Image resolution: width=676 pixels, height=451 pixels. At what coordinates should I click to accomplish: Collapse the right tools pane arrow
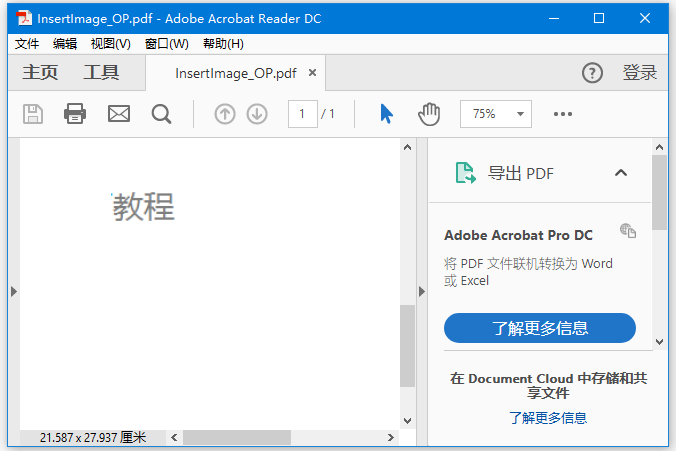(x=422, y=291)
